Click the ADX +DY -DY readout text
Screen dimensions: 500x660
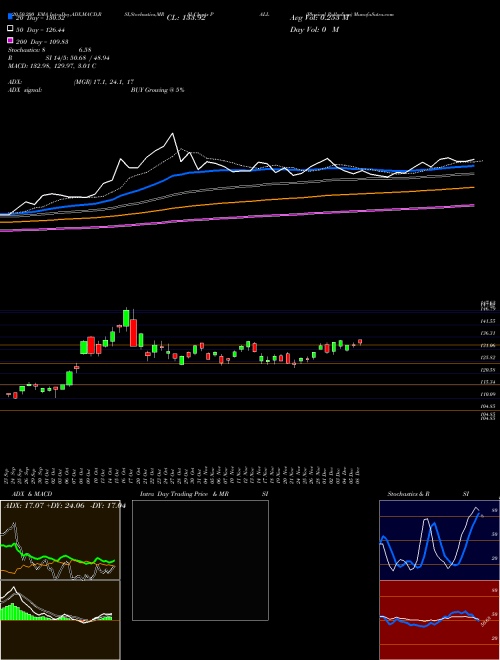64,505
